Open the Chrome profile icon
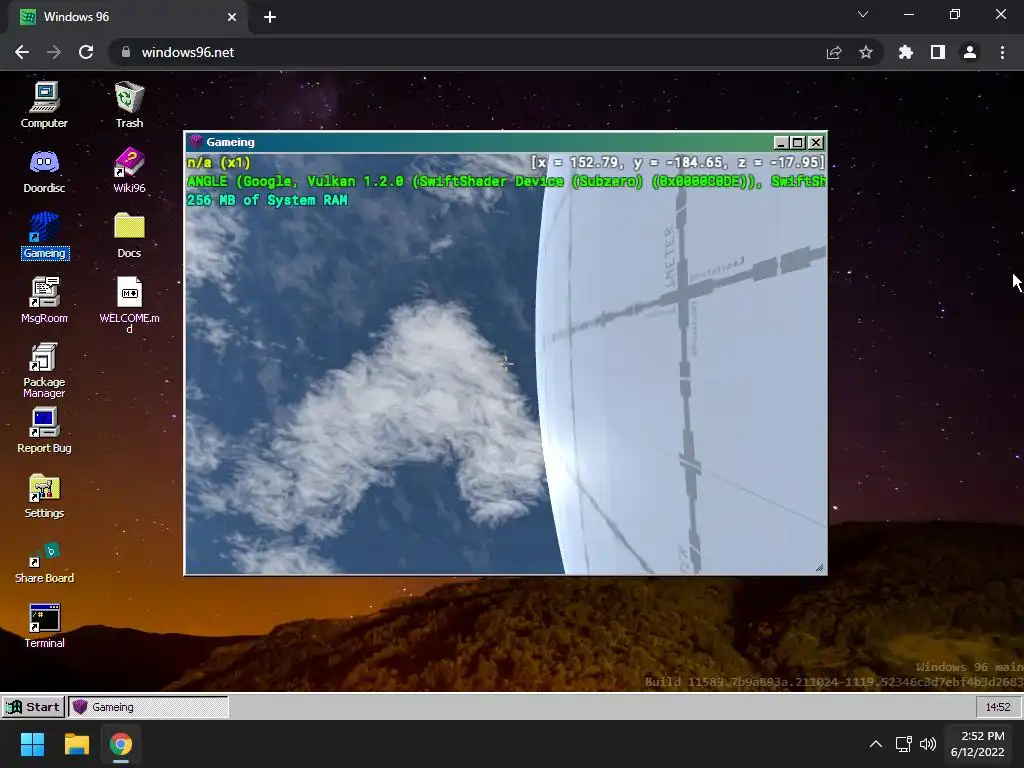Screen dimensions: 1024x768 point(970,52)
